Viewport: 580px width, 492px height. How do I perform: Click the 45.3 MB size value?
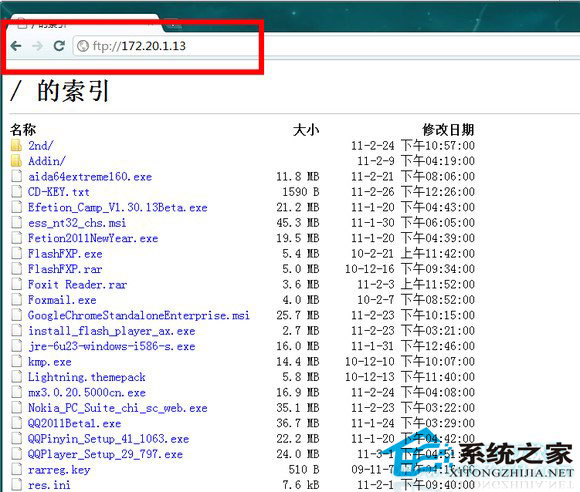coord(297,223)
